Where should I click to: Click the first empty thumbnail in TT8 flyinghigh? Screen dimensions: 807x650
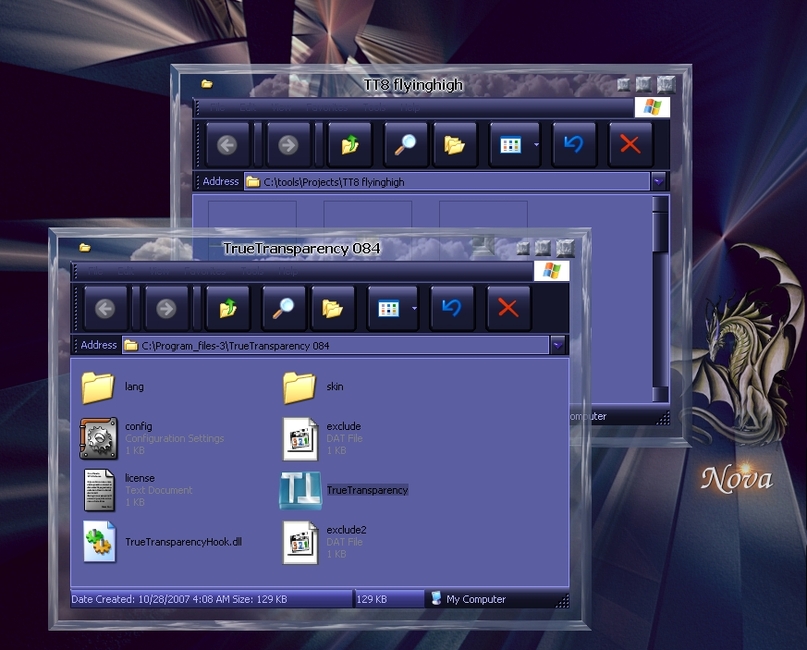click(x=252, y=214)
